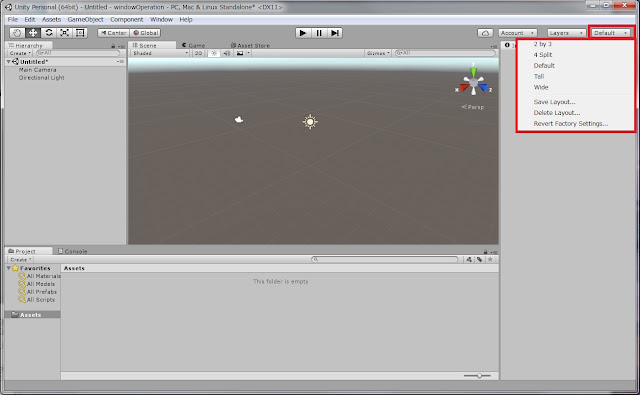Screen dimensions: 640x395
Task: Open the Account dropdown
Action: (x=518, y=33)
